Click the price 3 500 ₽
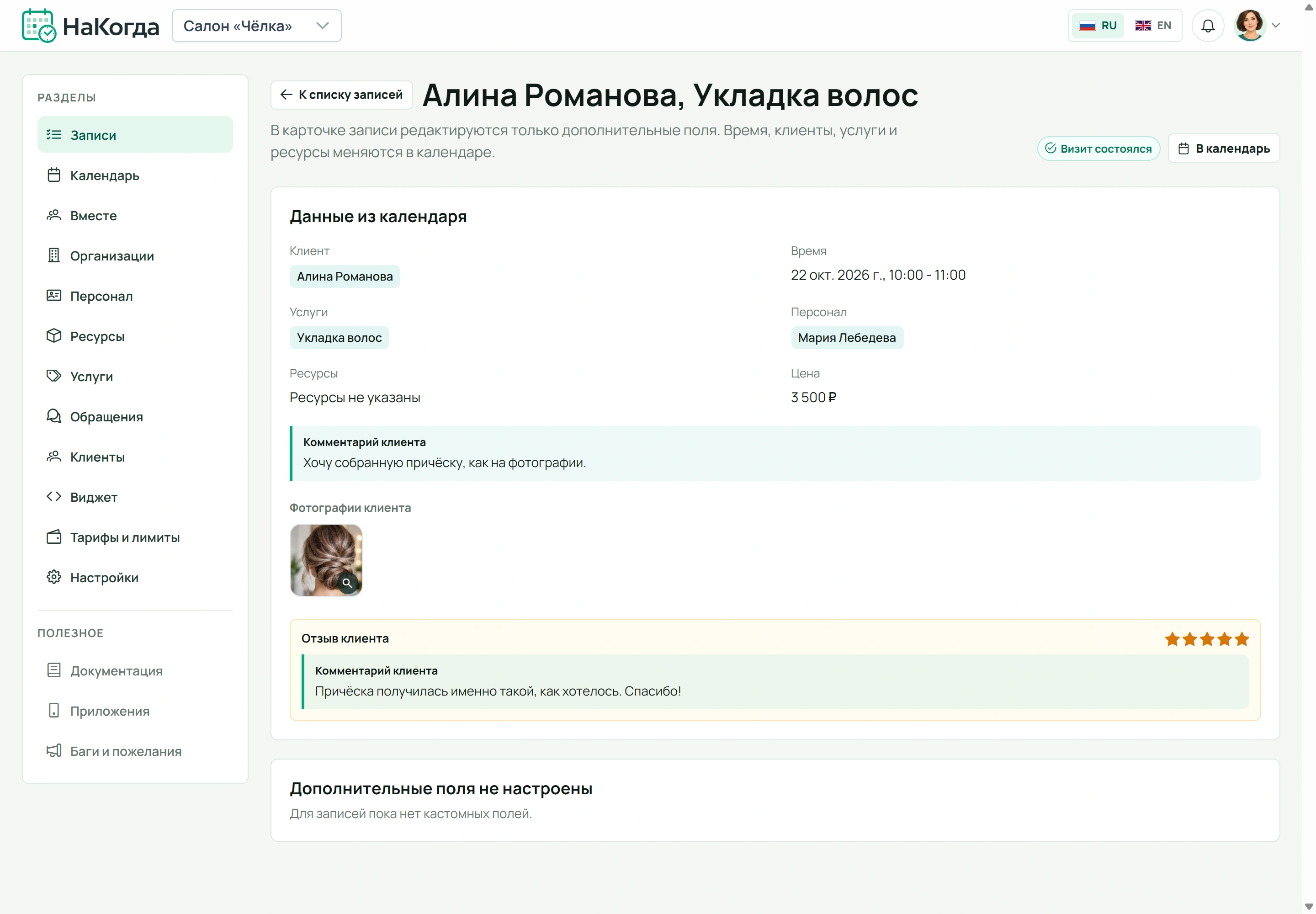 [813, 398]
